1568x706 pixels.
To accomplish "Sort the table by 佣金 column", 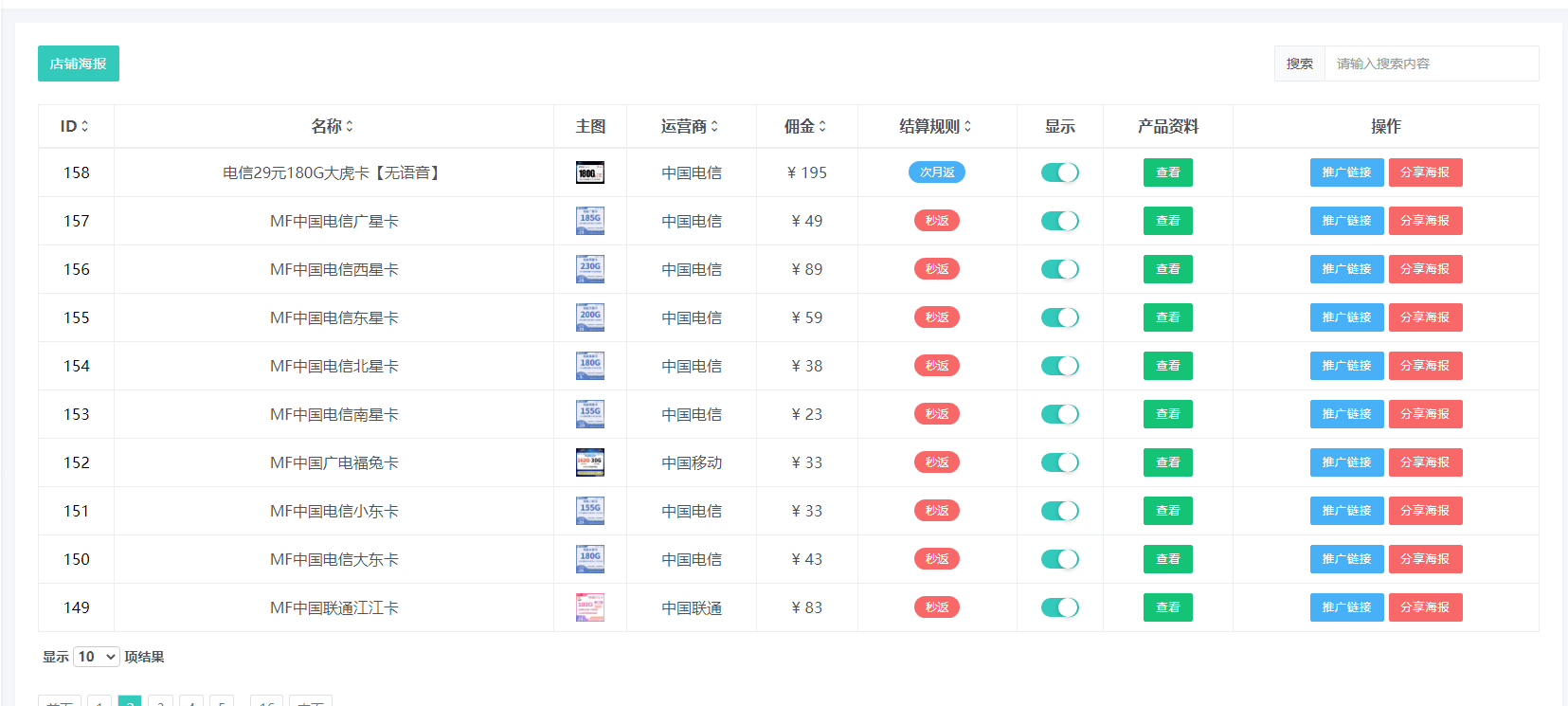I will 805,126.
